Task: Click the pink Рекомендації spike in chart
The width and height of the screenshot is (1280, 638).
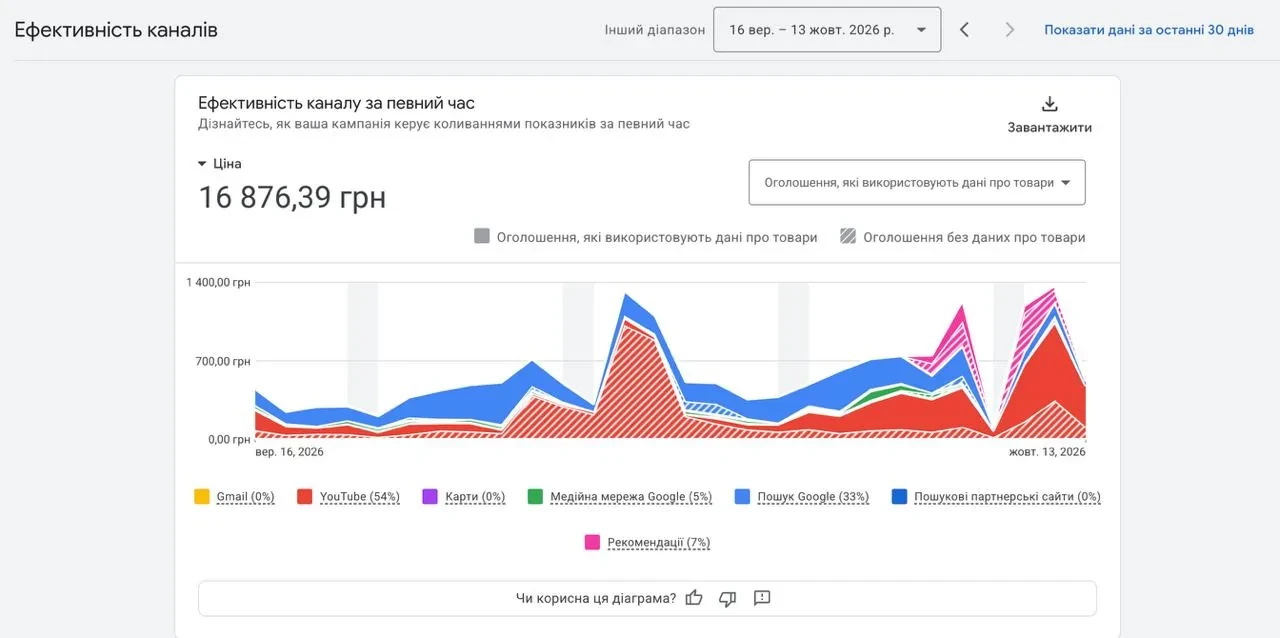Action: [960, 322]
